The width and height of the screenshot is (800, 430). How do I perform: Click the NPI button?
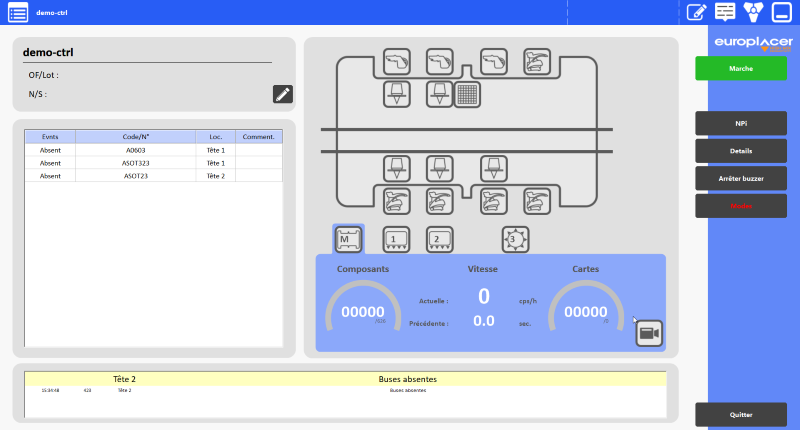pyautogui.click(x=741, y=123)
